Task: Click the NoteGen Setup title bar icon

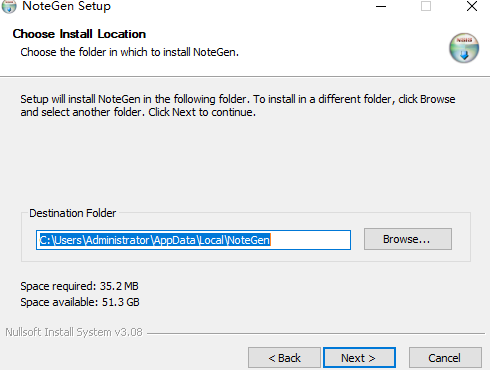Action: [x=9, y=6]
